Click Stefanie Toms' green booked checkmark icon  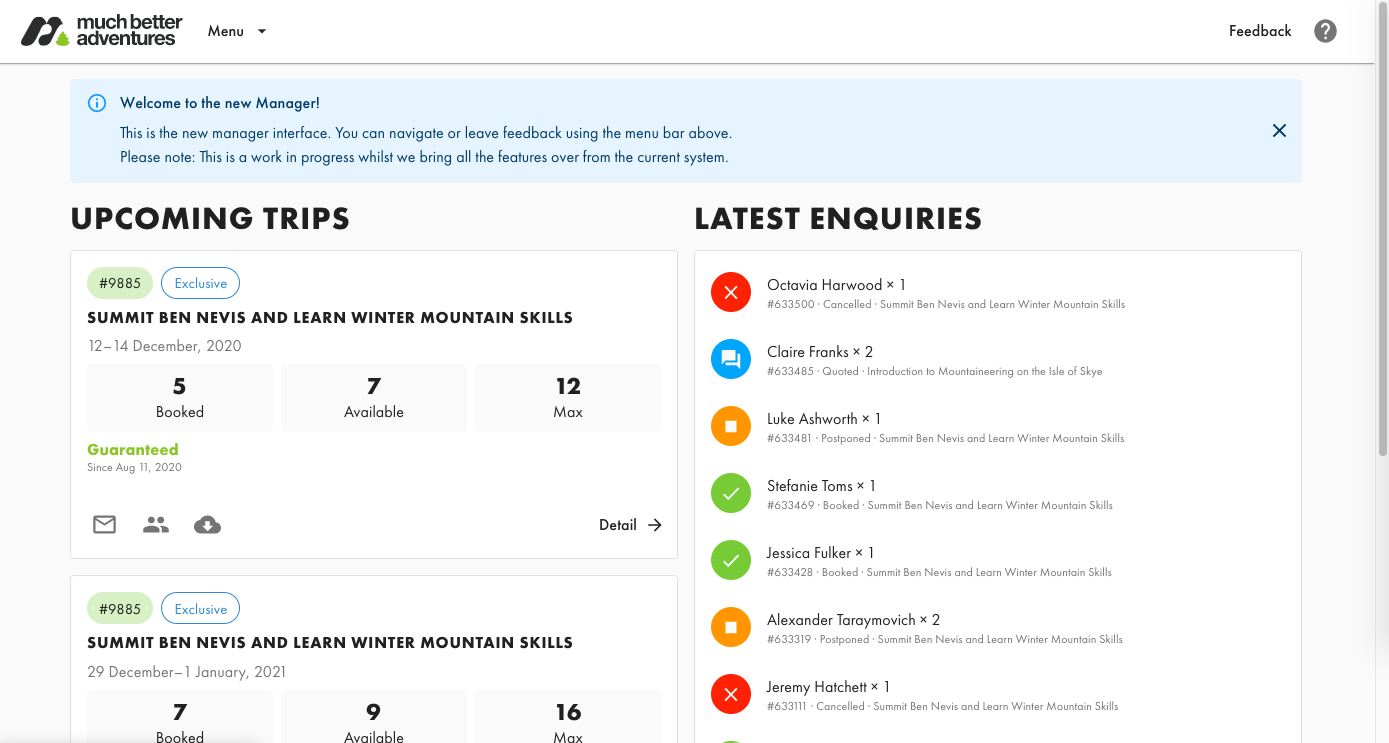coord(731,494)
